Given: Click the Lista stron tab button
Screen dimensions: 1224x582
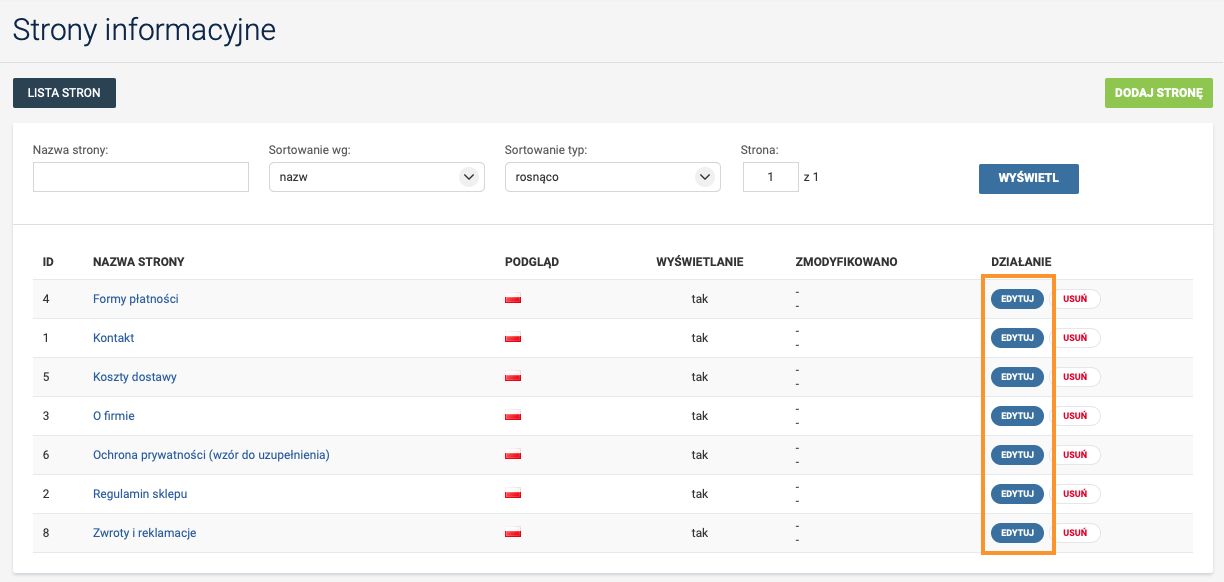Looking at the screenshot, I should tap(64, 93).
